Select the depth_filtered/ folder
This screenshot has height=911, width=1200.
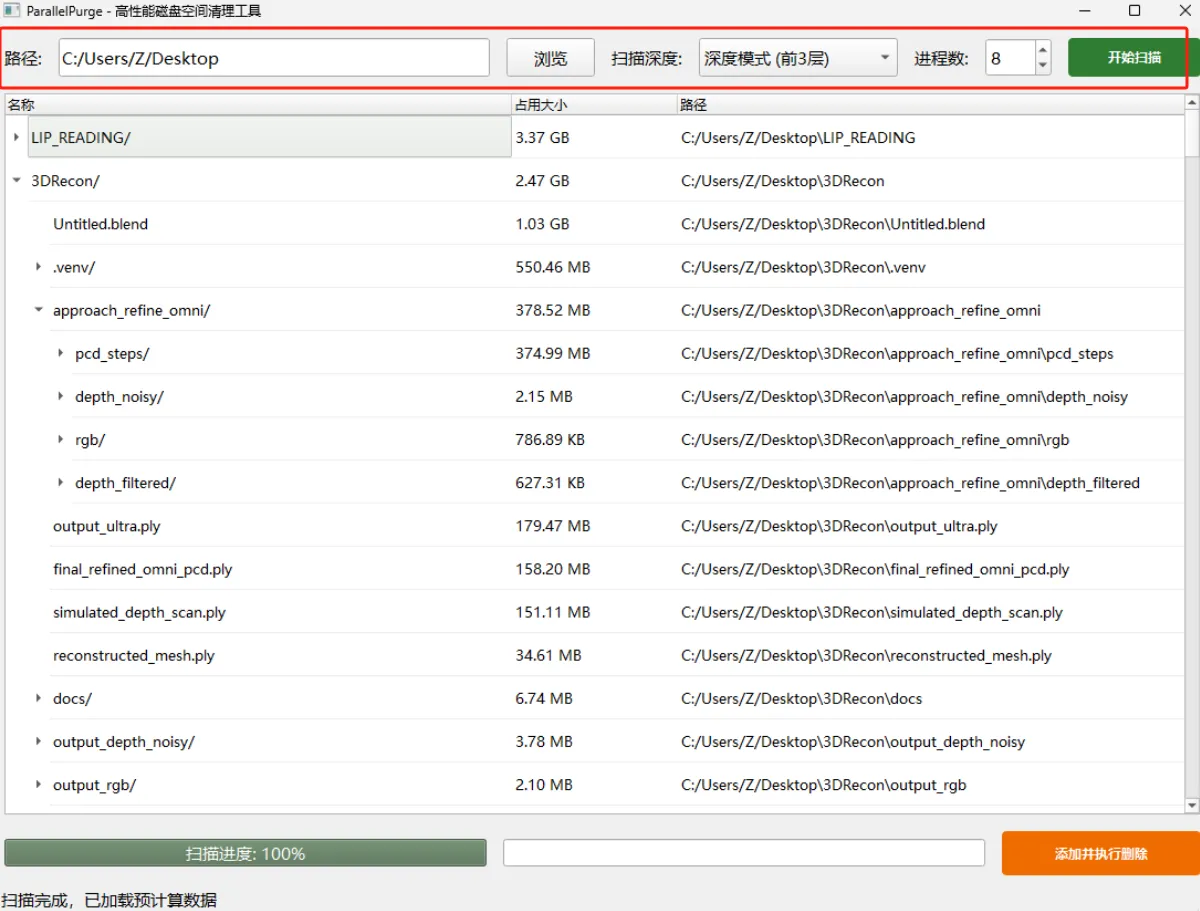(125, 482)
